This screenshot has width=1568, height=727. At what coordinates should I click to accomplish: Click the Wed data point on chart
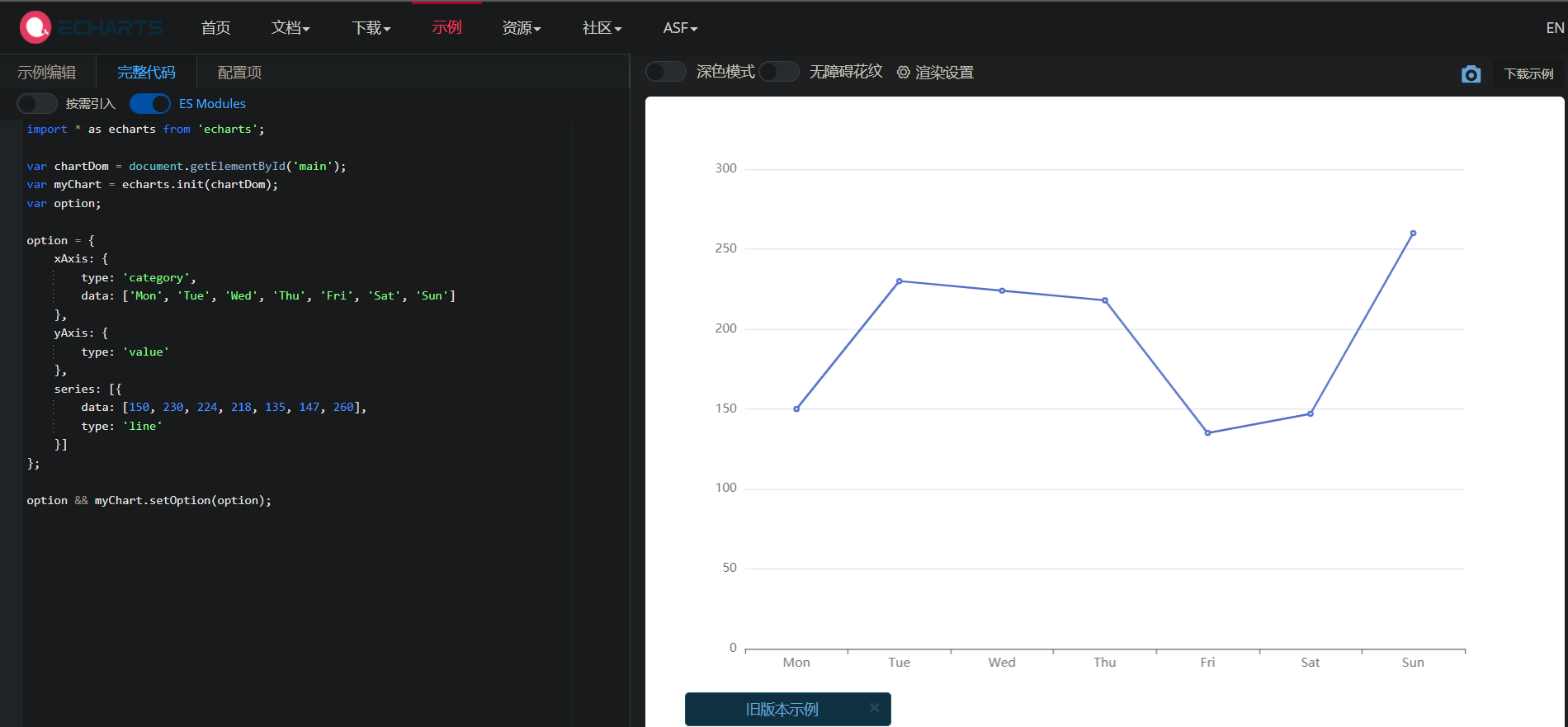(x=1002, y=290)
